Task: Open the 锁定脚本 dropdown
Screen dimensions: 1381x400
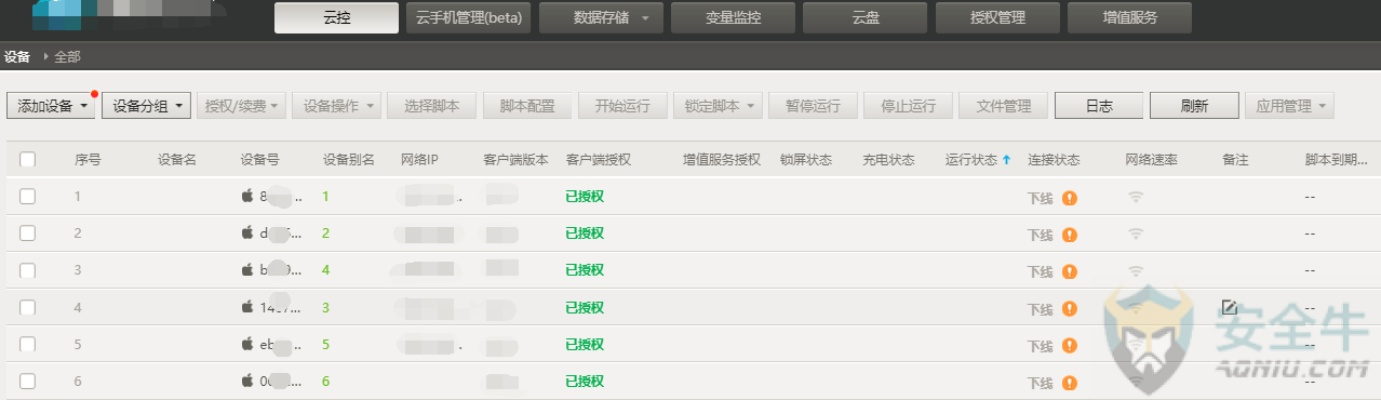Action: 720,106
